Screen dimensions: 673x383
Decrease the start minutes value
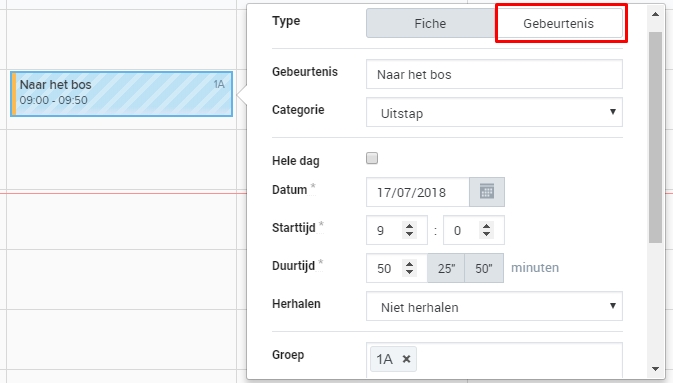(x=486, y=234)
